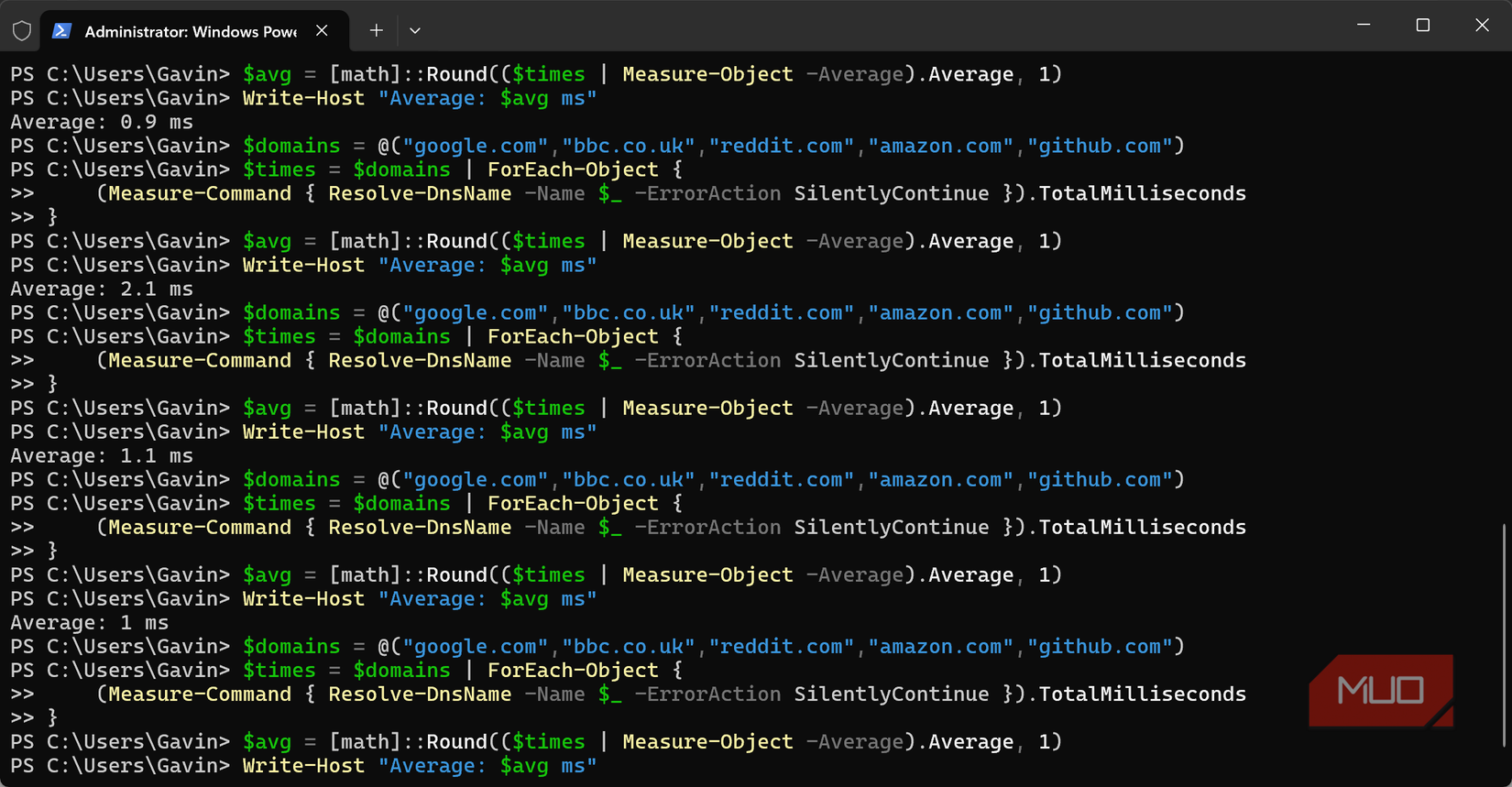Click the output line 'Average: 0.9 ms'
The height and width of the screenshot is (787, 1512).
102,122
